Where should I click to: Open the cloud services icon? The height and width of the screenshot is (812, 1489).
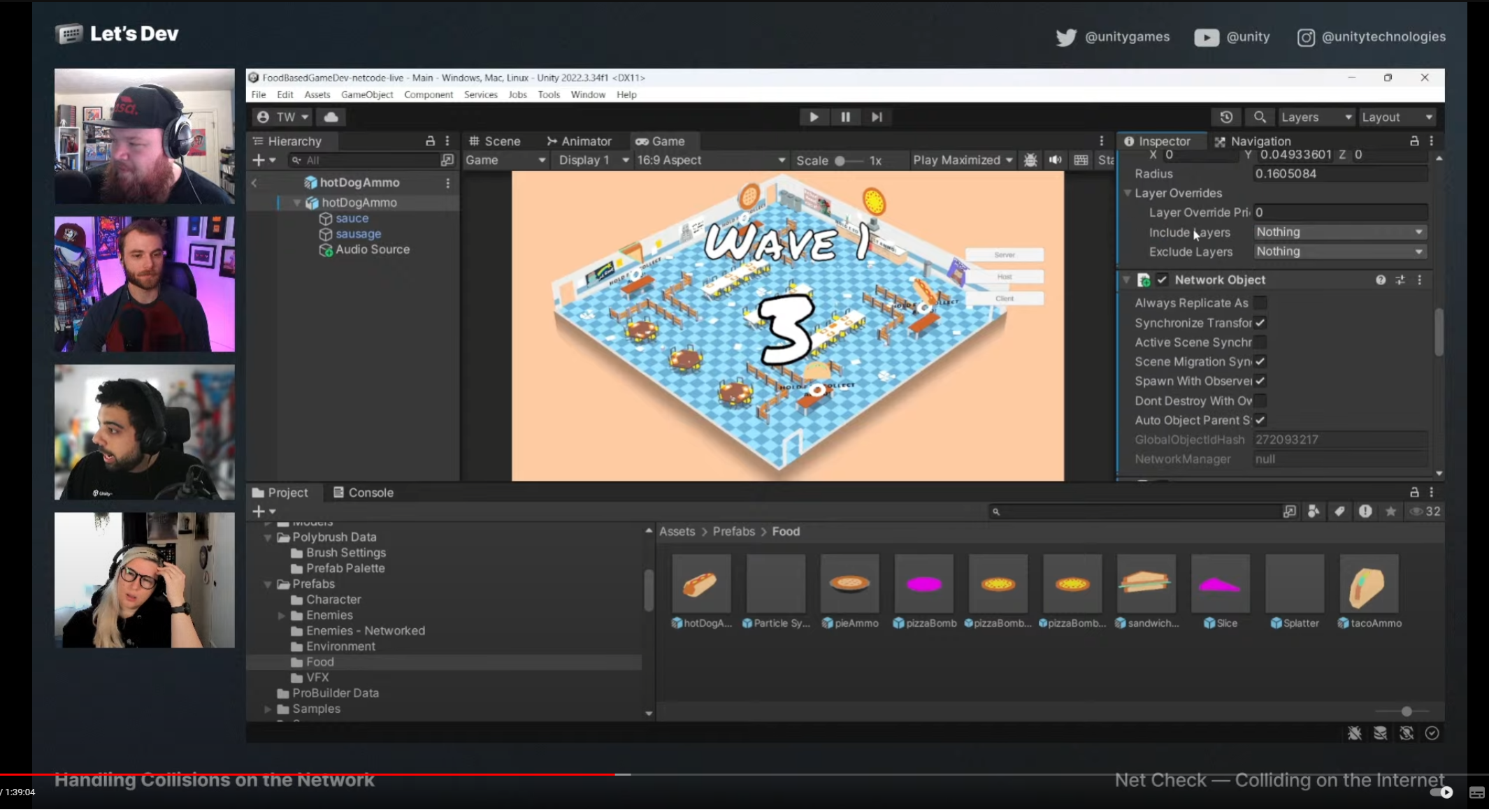tap(331, 117)
